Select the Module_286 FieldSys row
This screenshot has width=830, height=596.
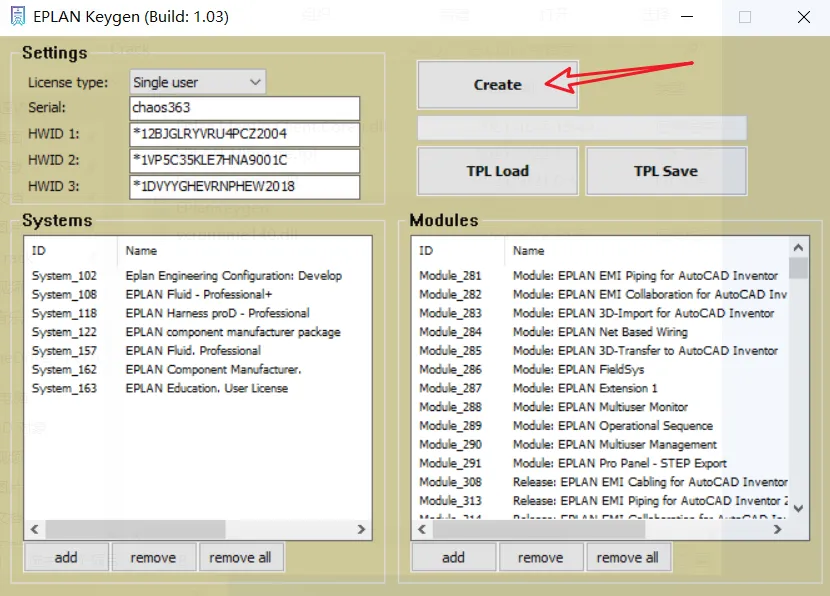click(600, 369)
